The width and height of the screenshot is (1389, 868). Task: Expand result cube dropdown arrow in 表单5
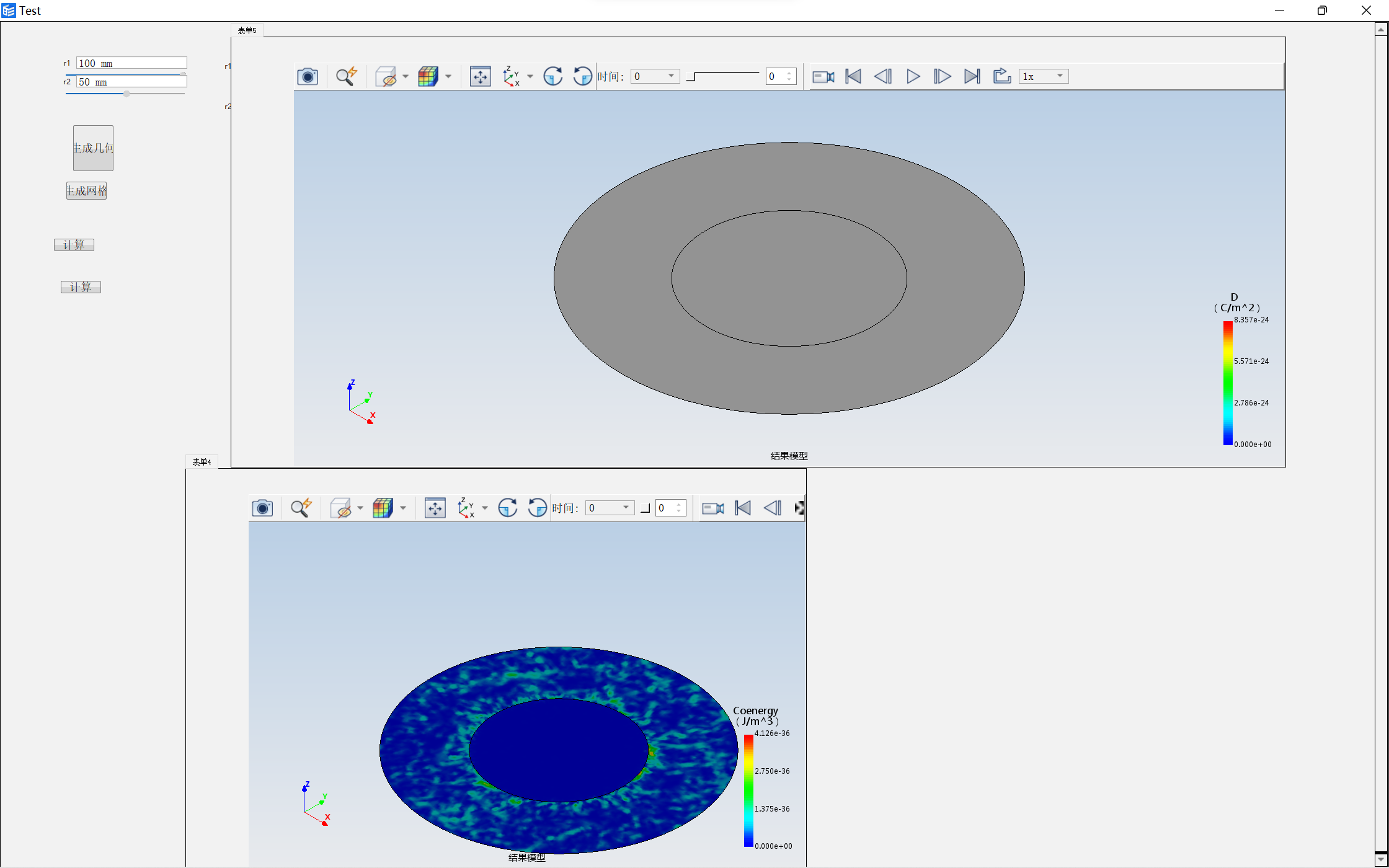[448, 76]
